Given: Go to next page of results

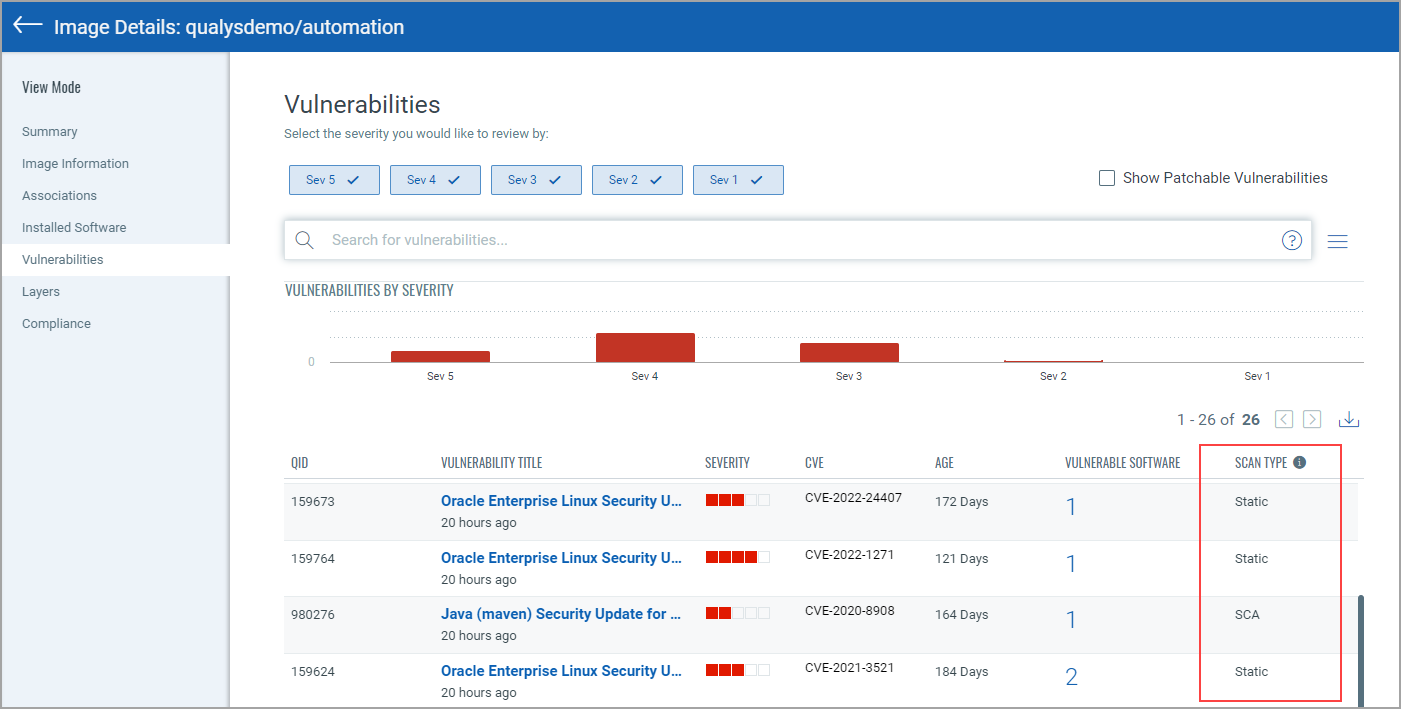Looking at the screenshot, I should (x=1312, y=419).
